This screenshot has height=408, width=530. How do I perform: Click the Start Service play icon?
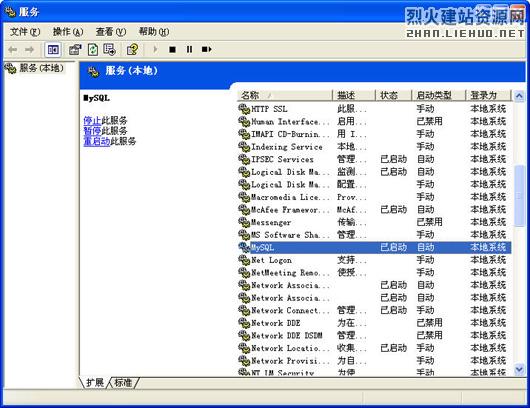pyautogui.click(x=155, y=50)
